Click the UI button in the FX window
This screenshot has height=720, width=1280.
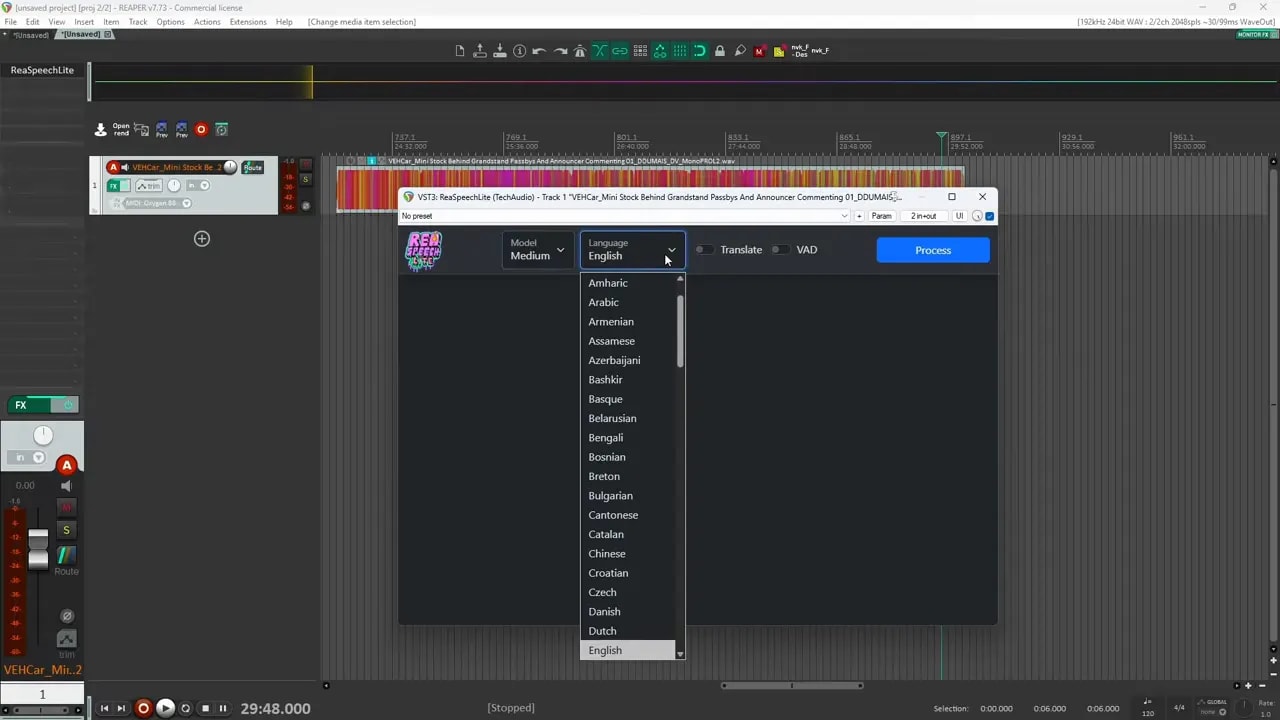[x=959, y=216]
